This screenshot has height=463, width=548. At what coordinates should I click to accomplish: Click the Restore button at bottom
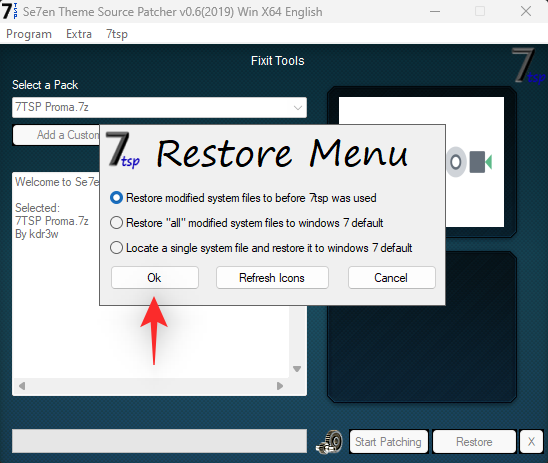474,442
